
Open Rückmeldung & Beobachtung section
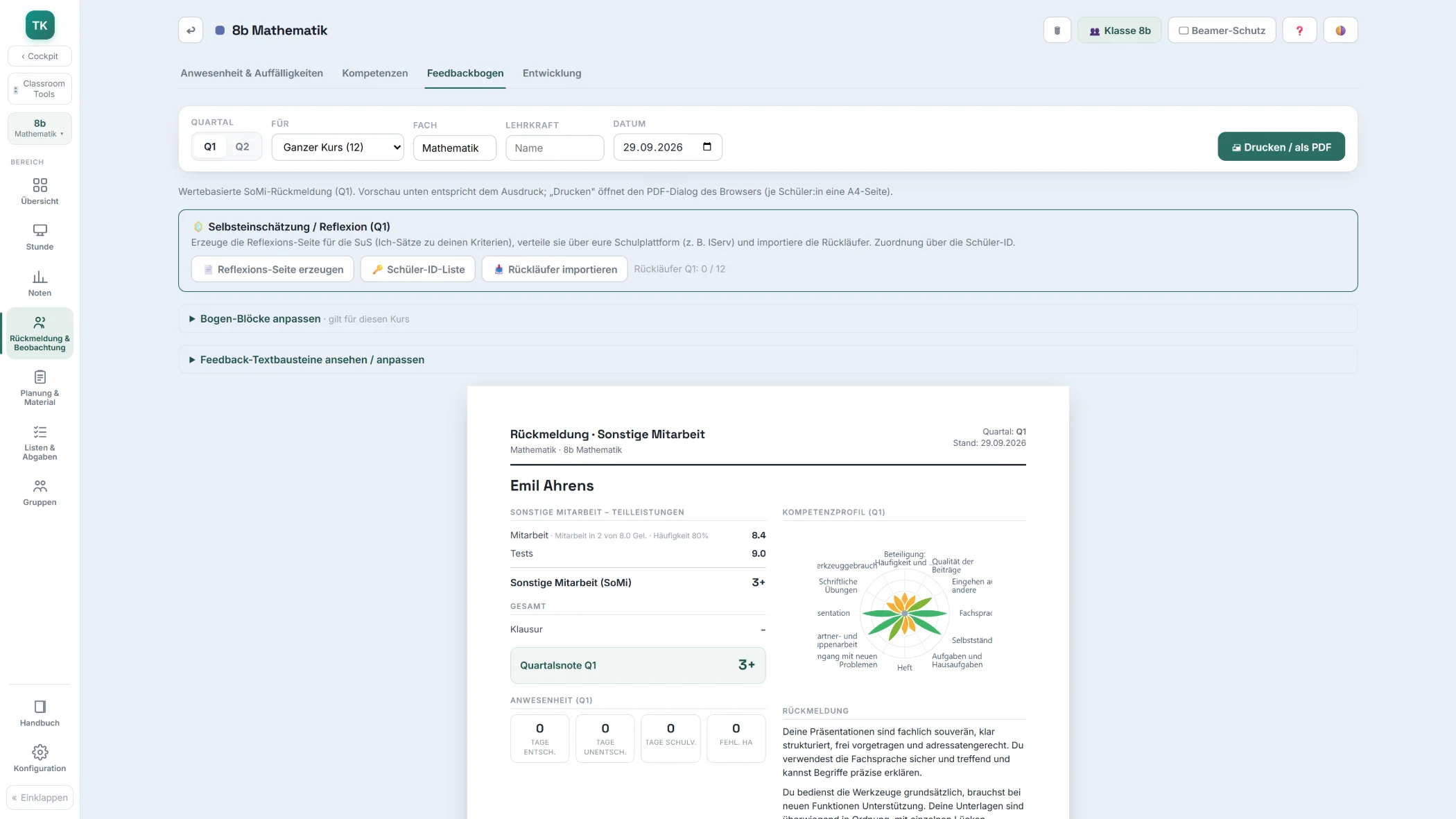40,333
